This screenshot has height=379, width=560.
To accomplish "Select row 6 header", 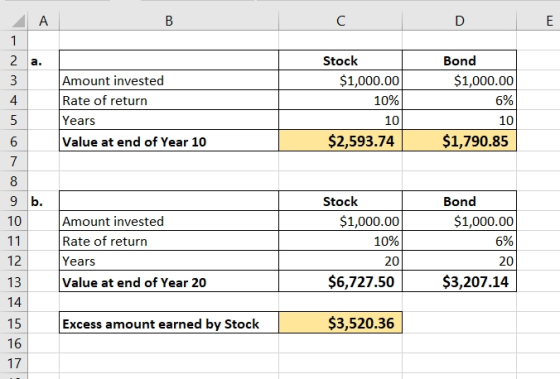I will [x=14, y=141].
